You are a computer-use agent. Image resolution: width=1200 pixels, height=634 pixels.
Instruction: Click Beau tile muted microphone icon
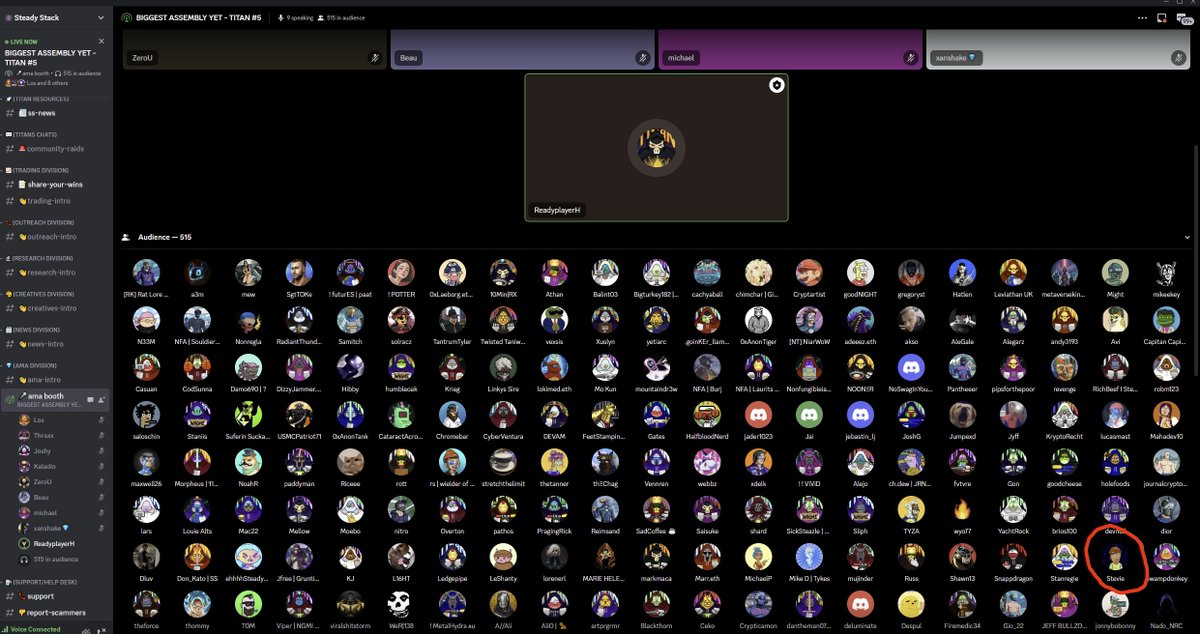click(643, 58)
